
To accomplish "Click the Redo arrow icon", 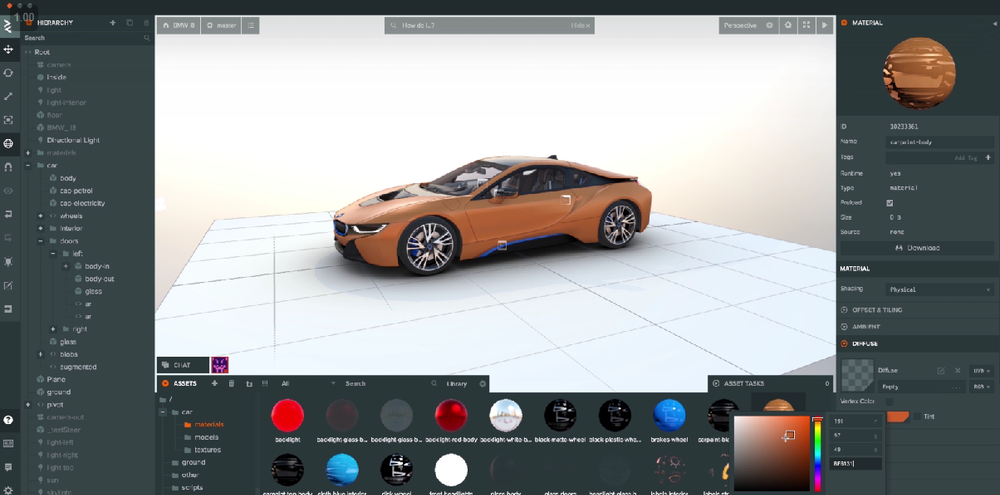I will [8, 238].
